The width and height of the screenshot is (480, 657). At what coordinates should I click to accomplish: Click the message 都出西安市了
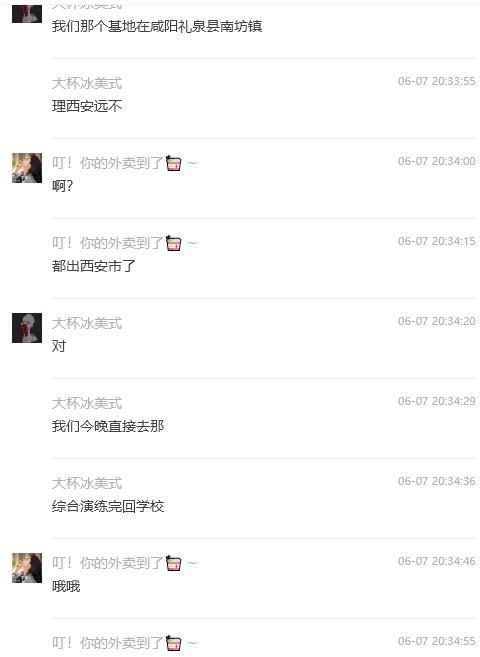pos(94,266)
